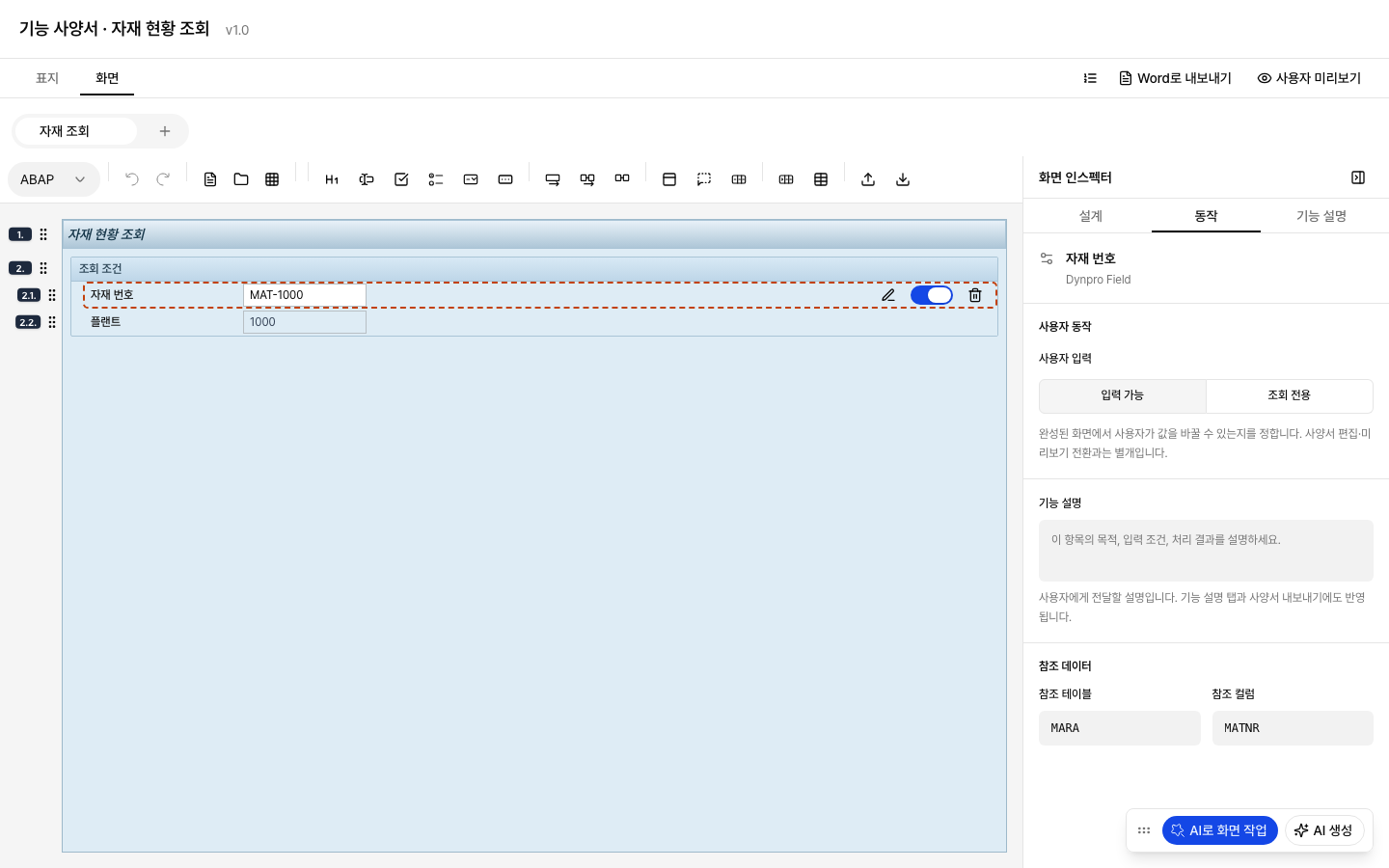Toggle the switch on the 자재 번호 row

click(x=932, y=295)
